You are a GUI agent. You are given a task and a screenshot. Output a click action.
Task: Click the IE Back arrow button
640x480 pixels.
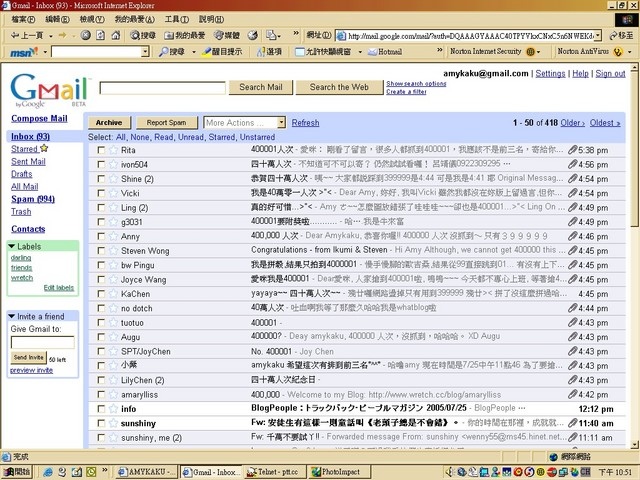coord(27,36)
